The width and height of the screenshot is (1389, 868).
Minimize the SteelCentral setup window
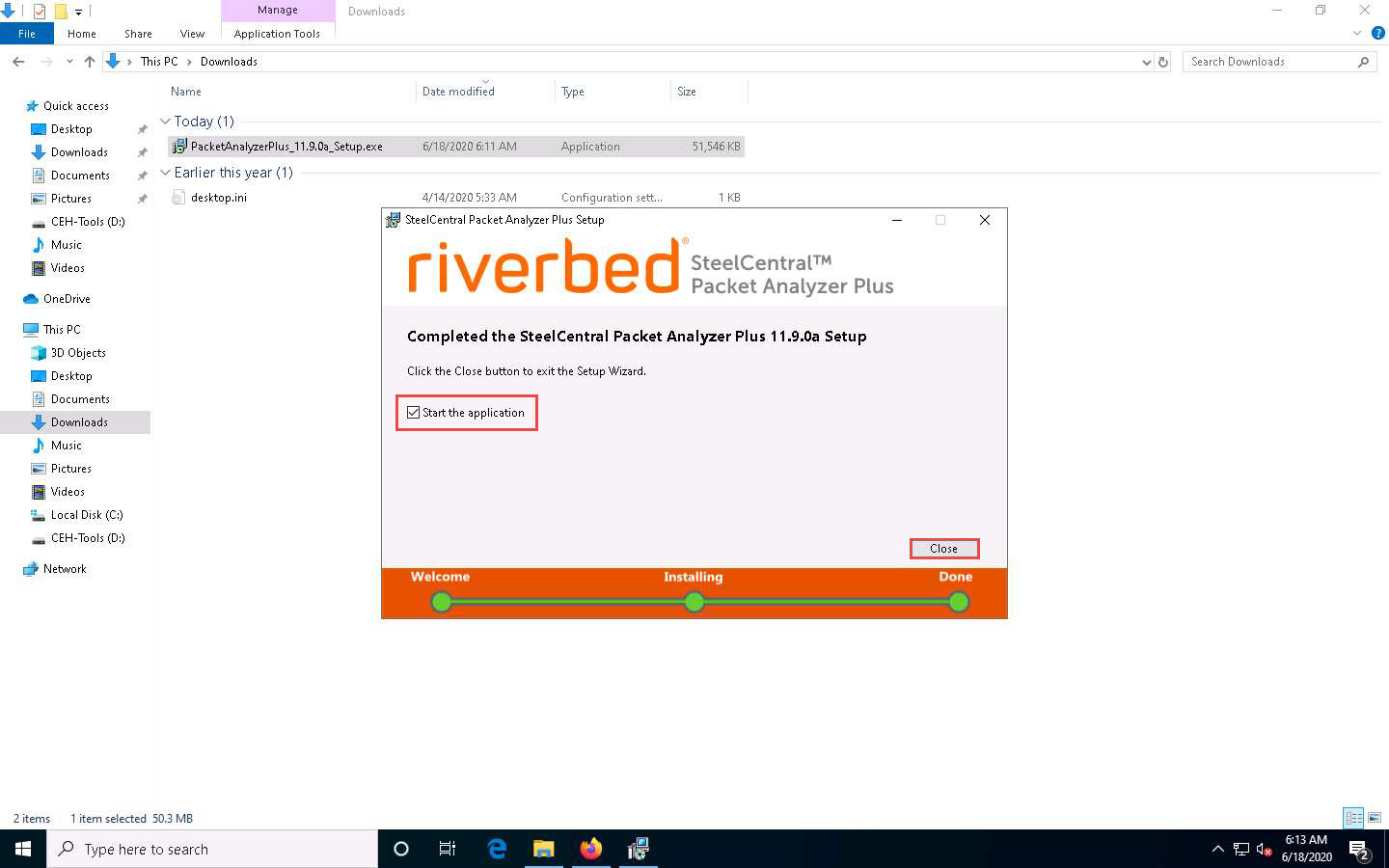pyautogui.click(x=897, y=220)
